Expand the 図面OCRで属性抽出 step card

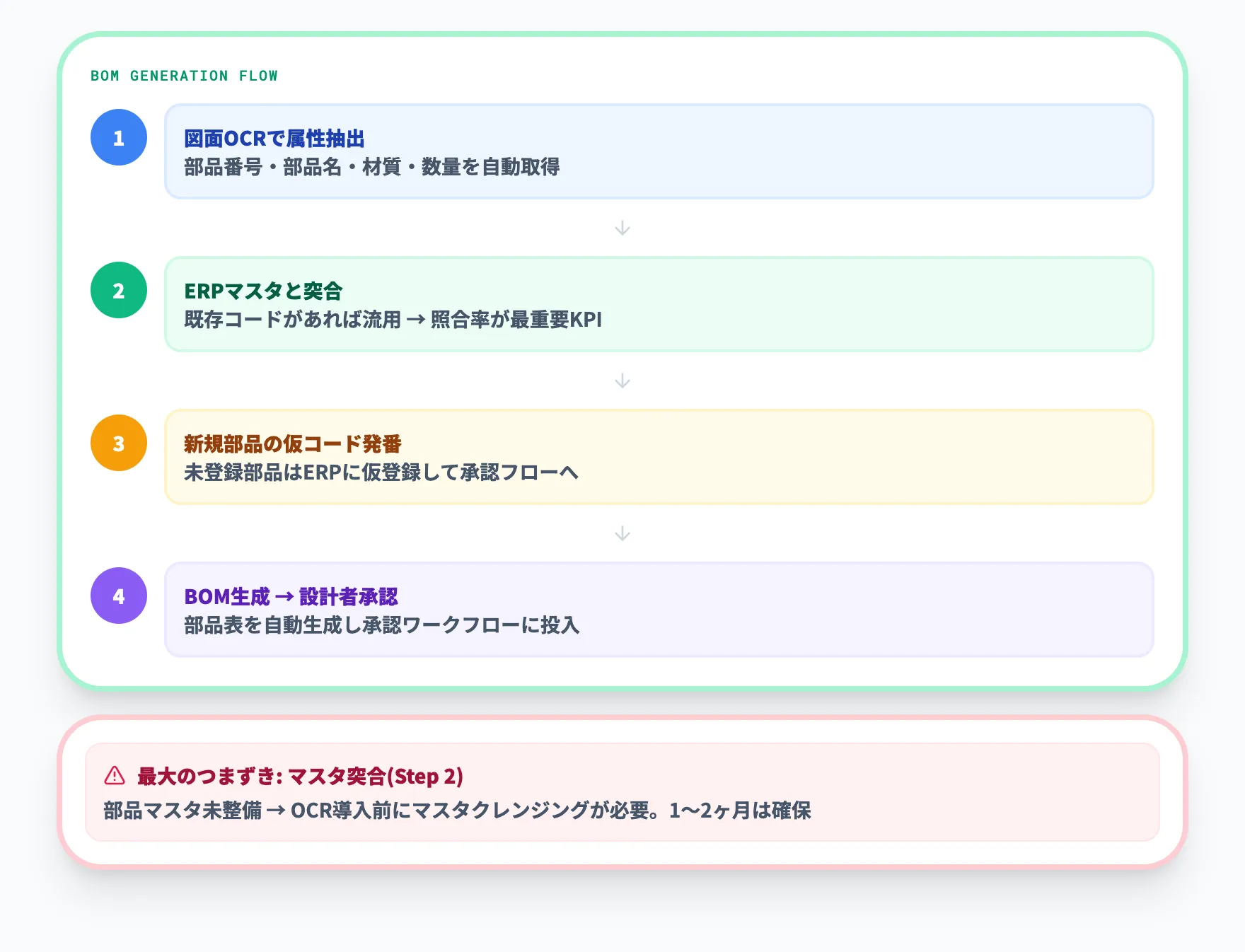point(659,151)
